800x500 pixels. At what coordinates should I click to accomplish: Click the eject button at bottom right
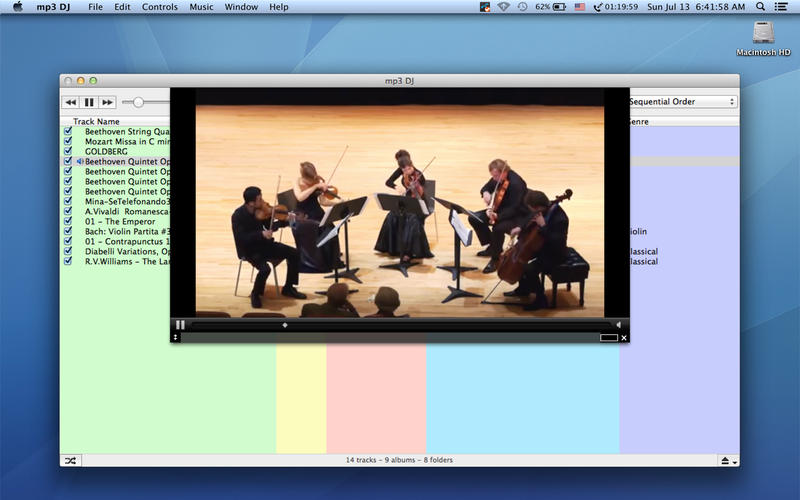[725, 461]
